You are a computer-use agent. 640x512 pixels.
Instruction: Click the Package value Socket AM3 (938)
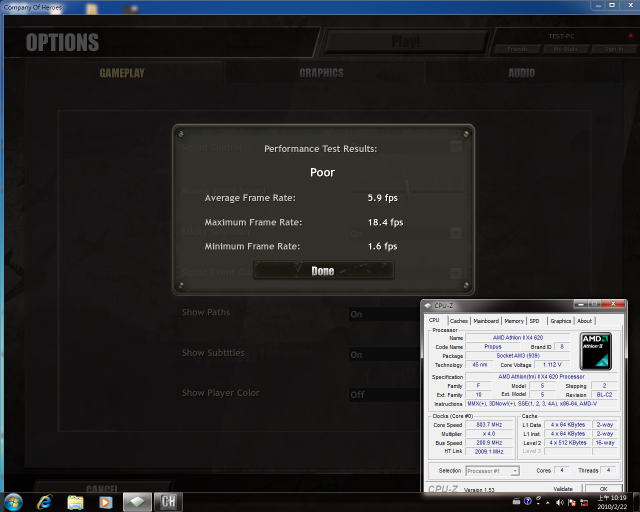pyautogui.click(x=518, y=356)
